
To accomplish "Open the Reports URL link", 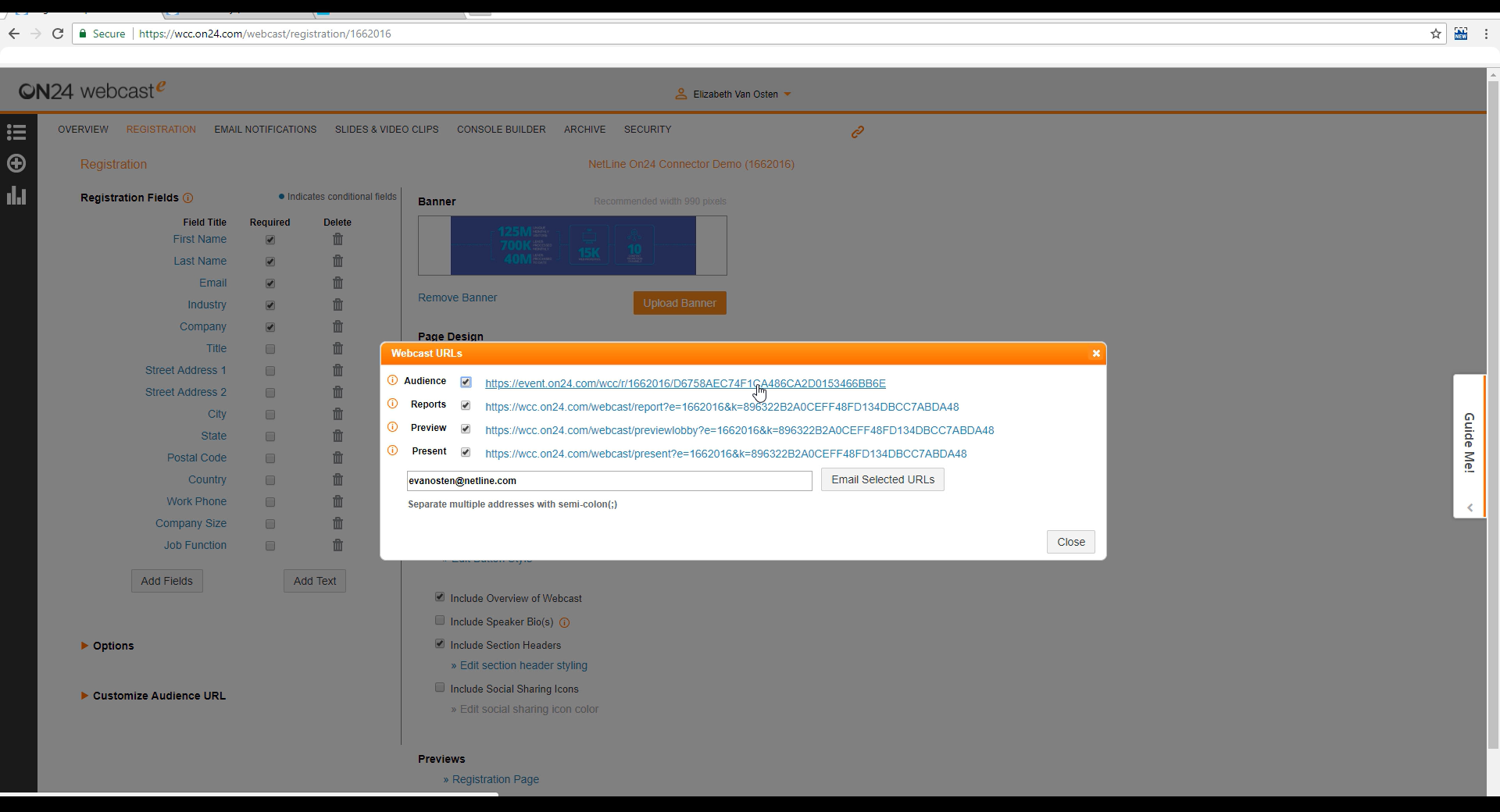I will pyautogui.click(x=722, y=407).
